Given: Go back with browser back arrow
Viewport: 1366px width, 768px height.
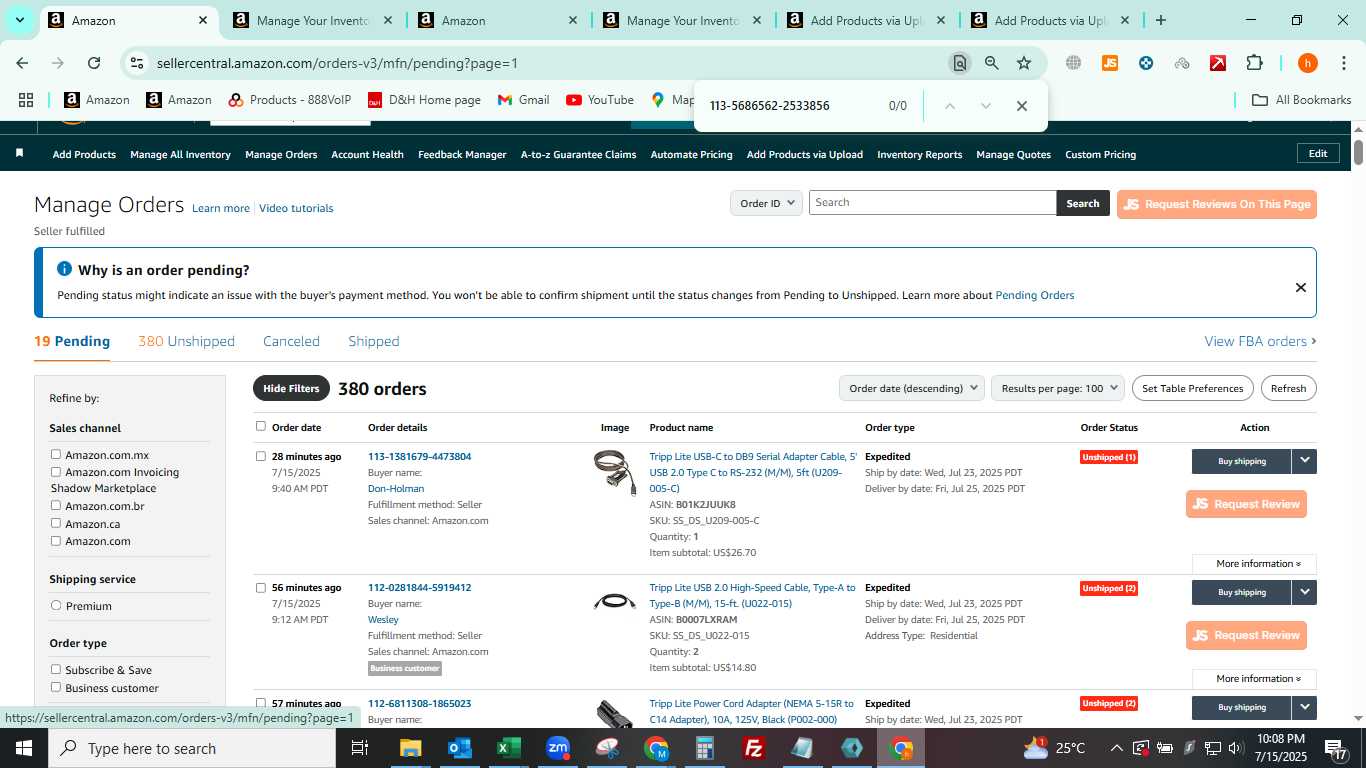Looking at the screenshot, I should 22,63.
